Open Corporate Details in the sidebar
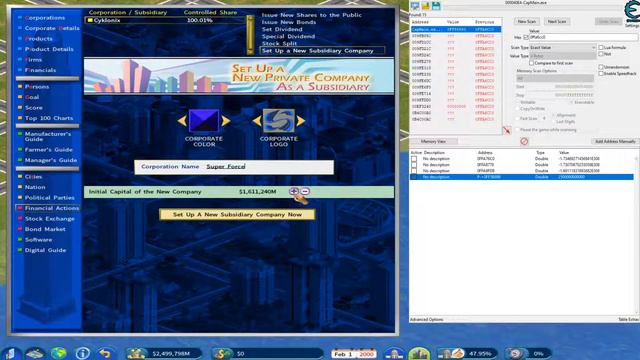 [x=52, y=28]
